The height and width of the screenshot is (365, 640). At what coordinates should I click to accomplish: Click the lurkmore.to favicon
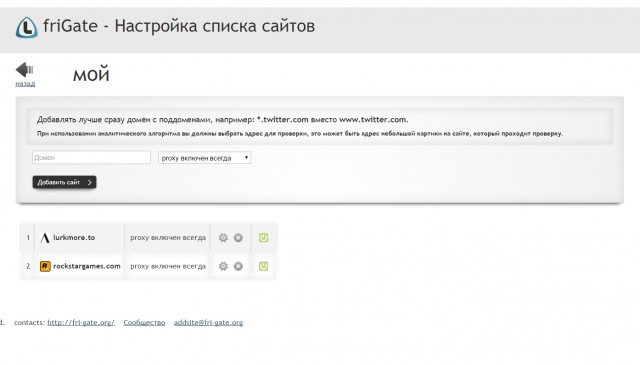pyautogui.click(x=45, y=238)
